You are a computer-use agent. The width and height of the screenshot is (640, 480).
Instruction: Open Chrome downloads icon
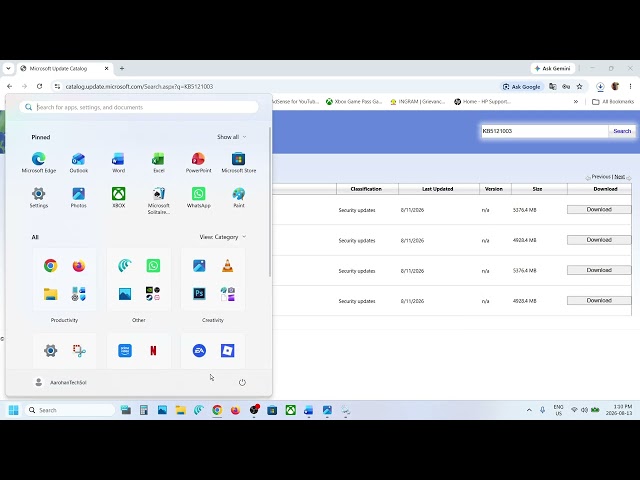pos(600,87)
